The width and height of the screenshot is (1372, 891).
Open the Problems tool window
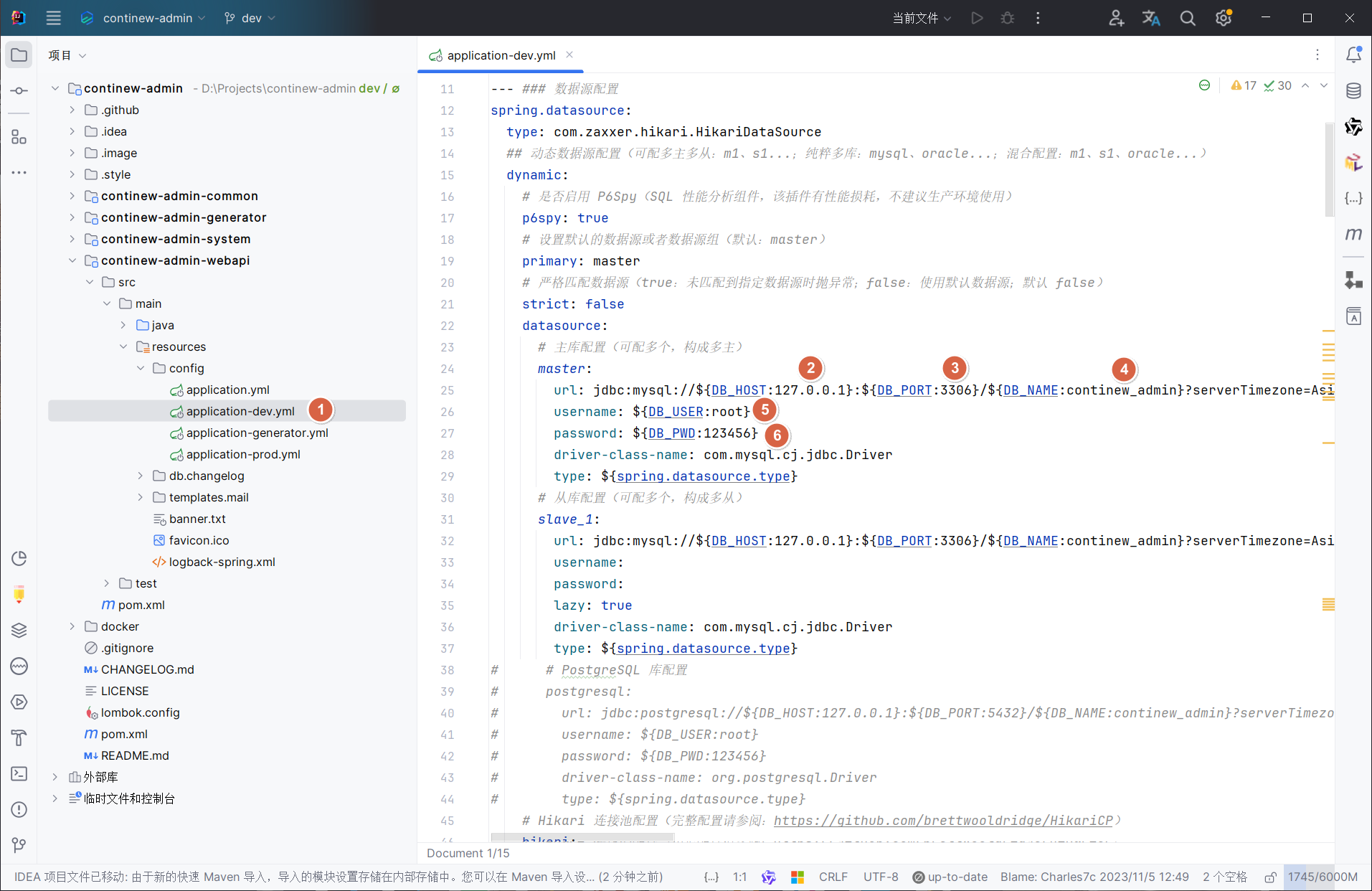tap(19, 810)
